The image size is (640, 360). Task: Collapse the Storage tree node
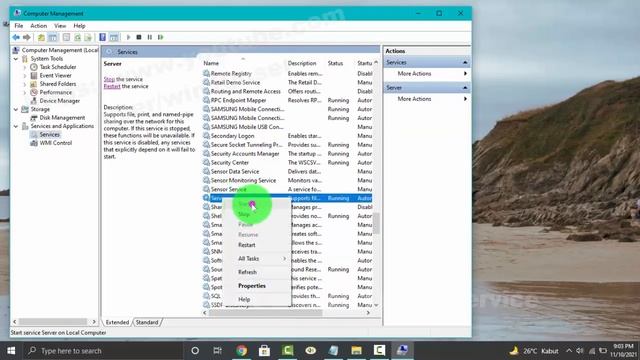[16, 109]
